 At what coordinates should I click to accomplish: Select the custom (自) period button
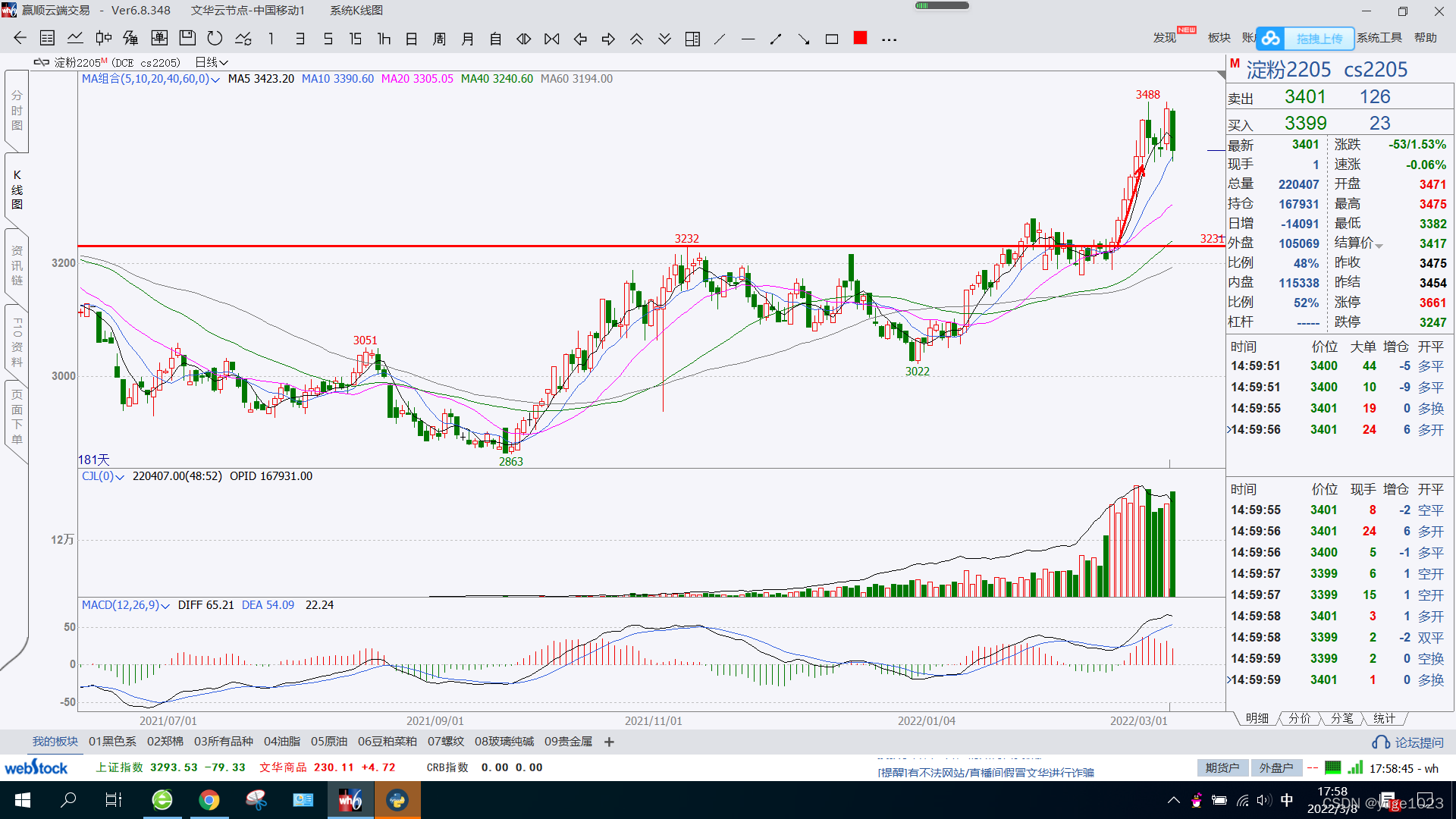pos(496,39)
